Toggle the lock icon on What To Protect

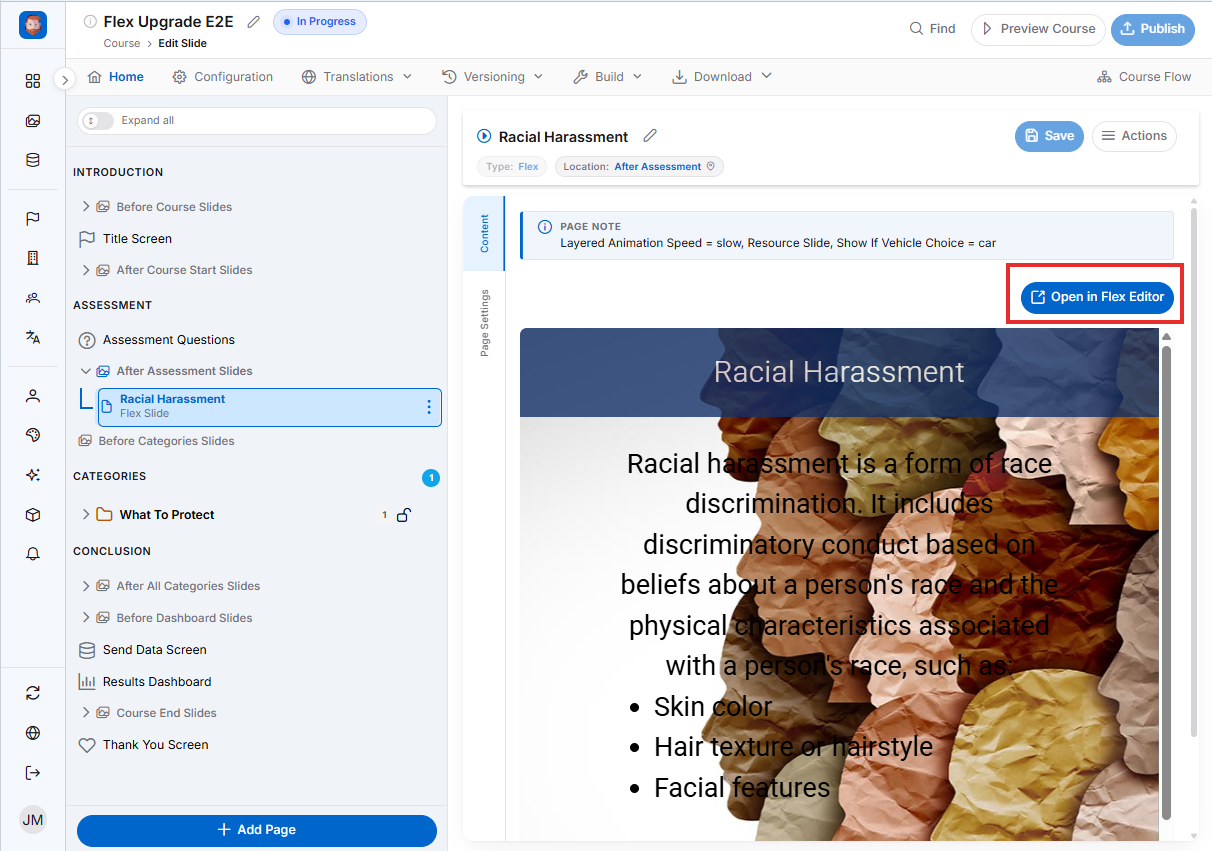click(403, 515)
